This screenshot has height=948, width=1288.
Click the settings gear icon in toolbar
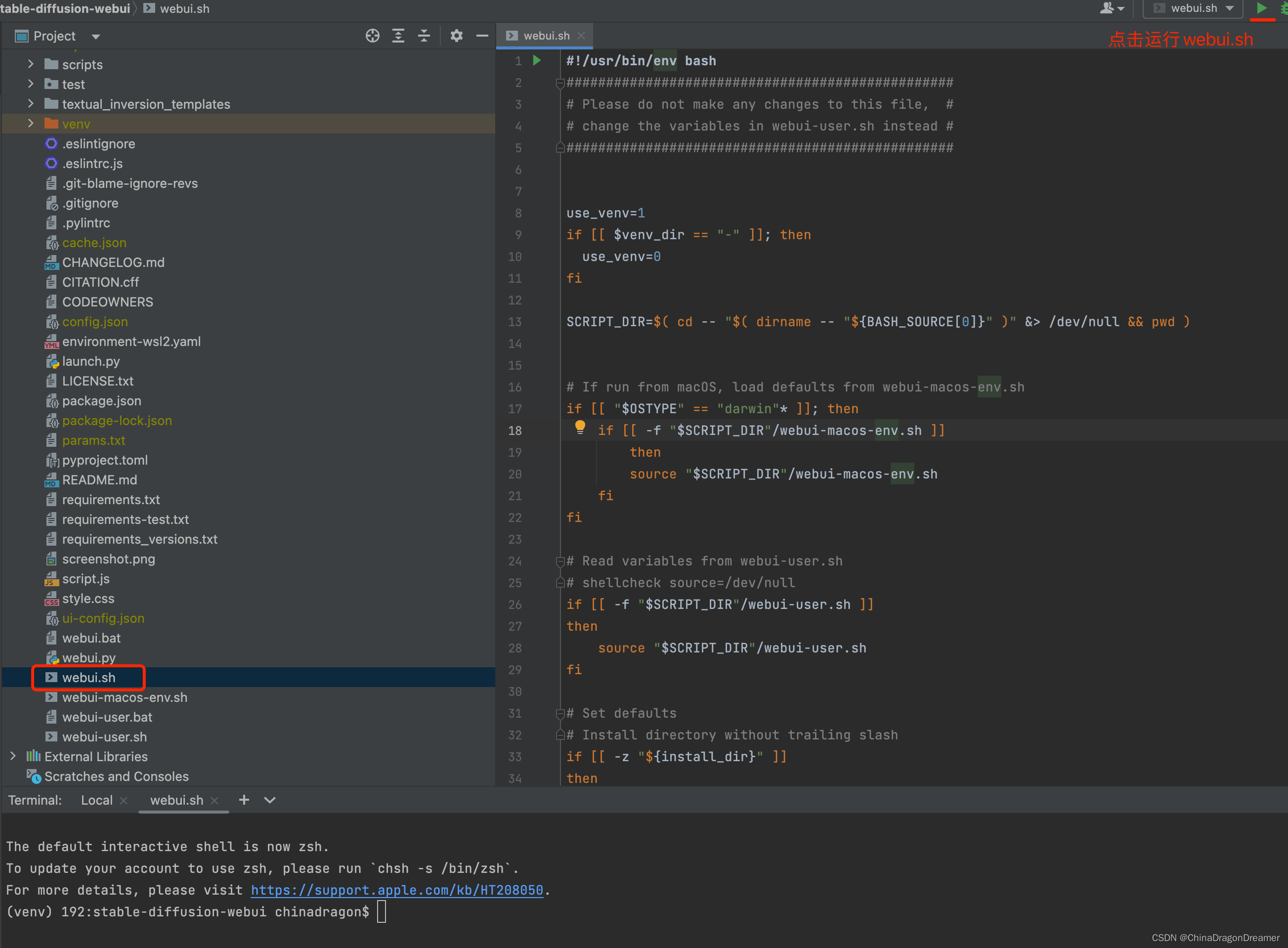pos(457,37)
